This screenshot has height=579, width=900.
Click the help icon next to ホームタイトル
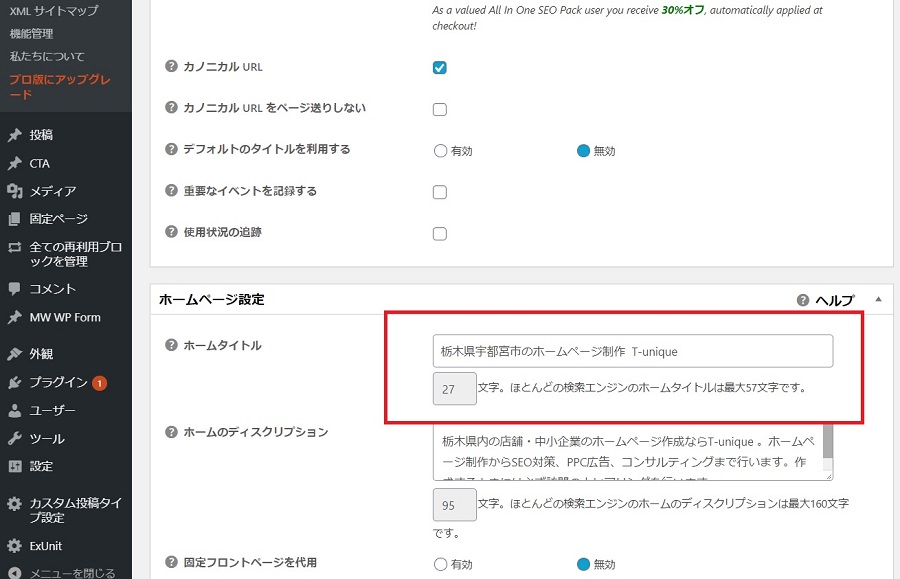[171, 345]
